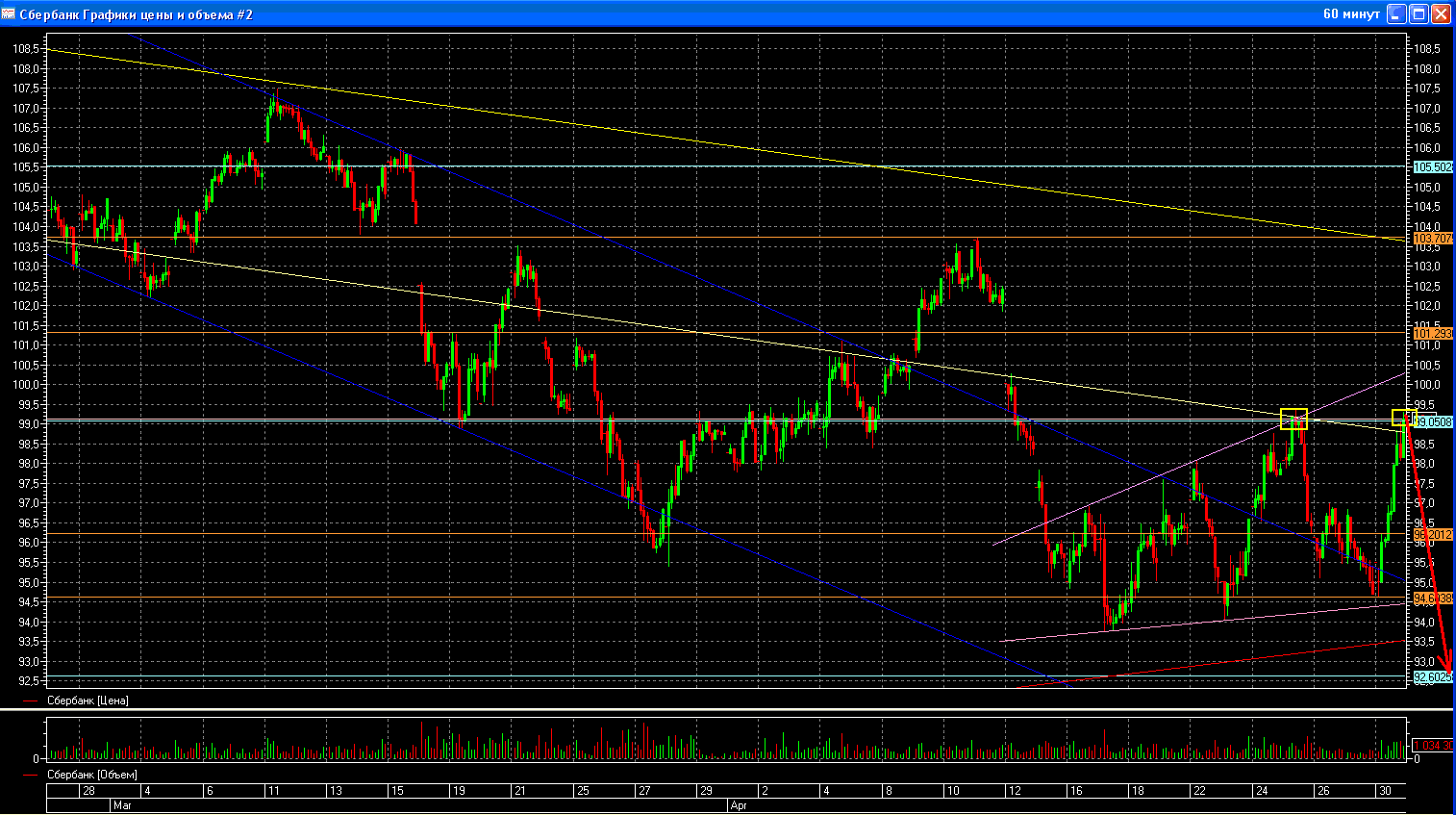Maximize the Сбербанк chart window
Screen dimensions: 1456x815
point(1418,13)
